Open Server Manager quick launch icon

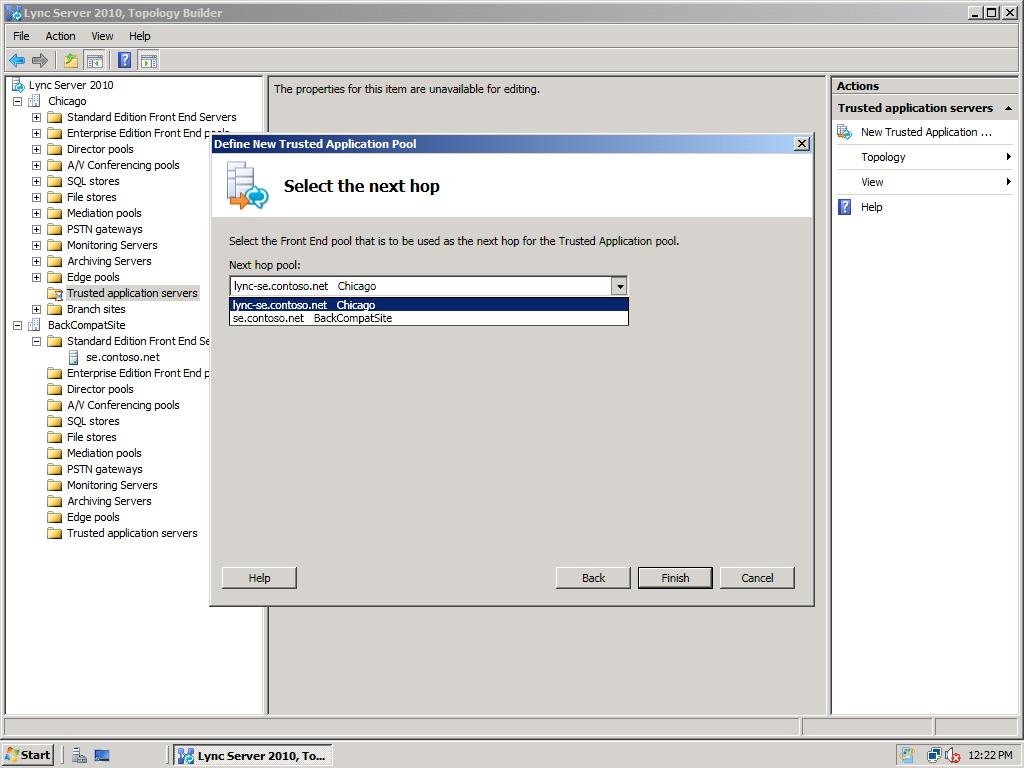pos(79,756)
